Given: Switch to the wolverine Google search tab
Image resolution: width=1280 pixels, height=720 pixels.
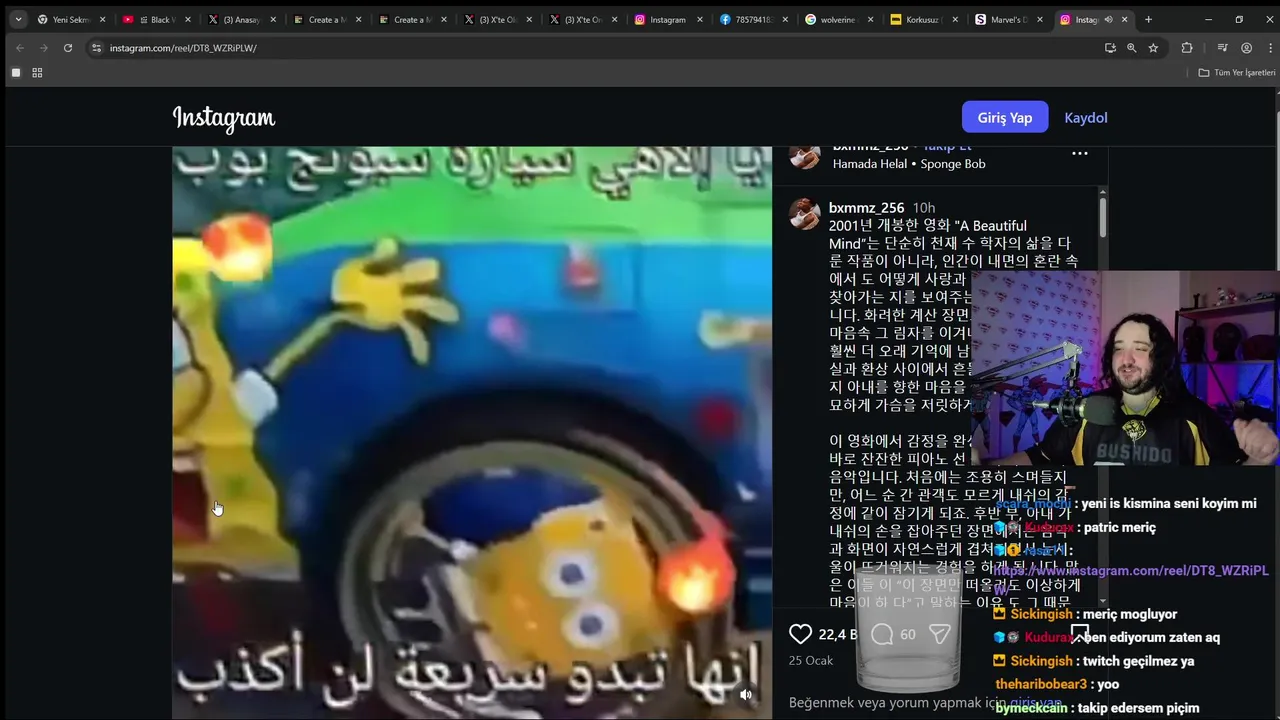Looking at the screenshot, I should (837, 19).
